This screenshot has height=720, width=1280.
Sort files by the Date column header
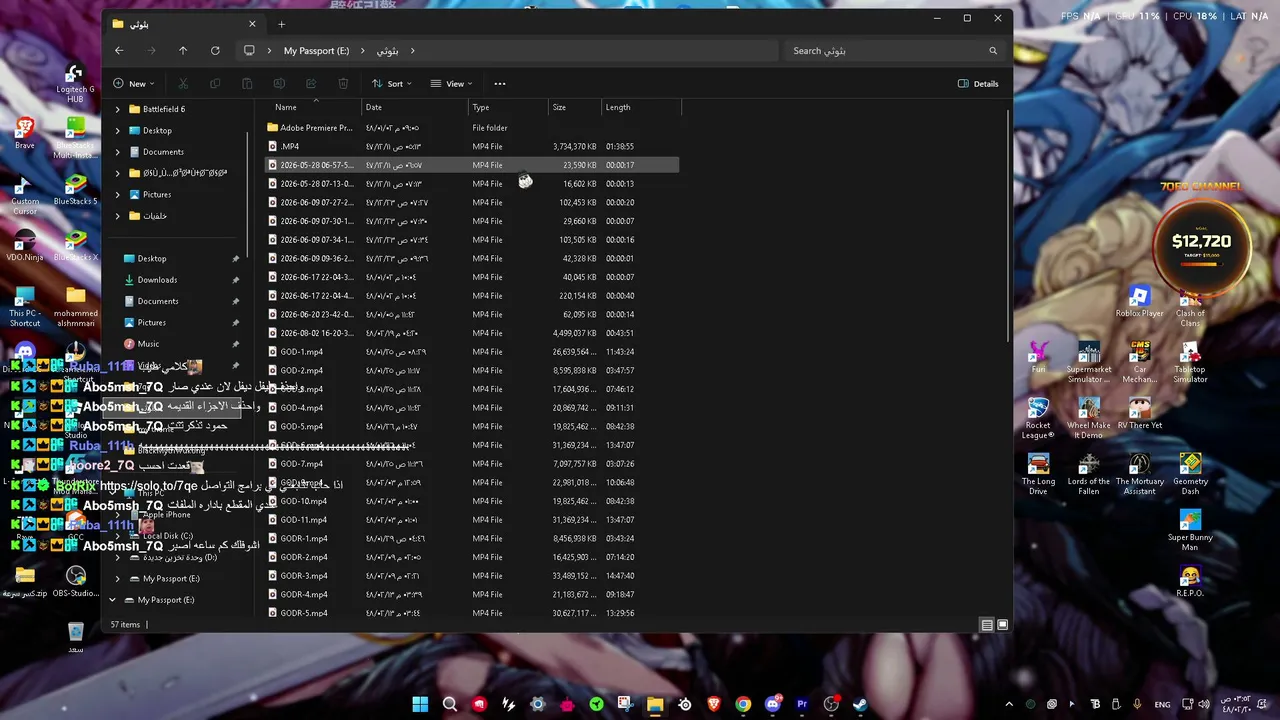pyautogui.click(x=415, y=107)
